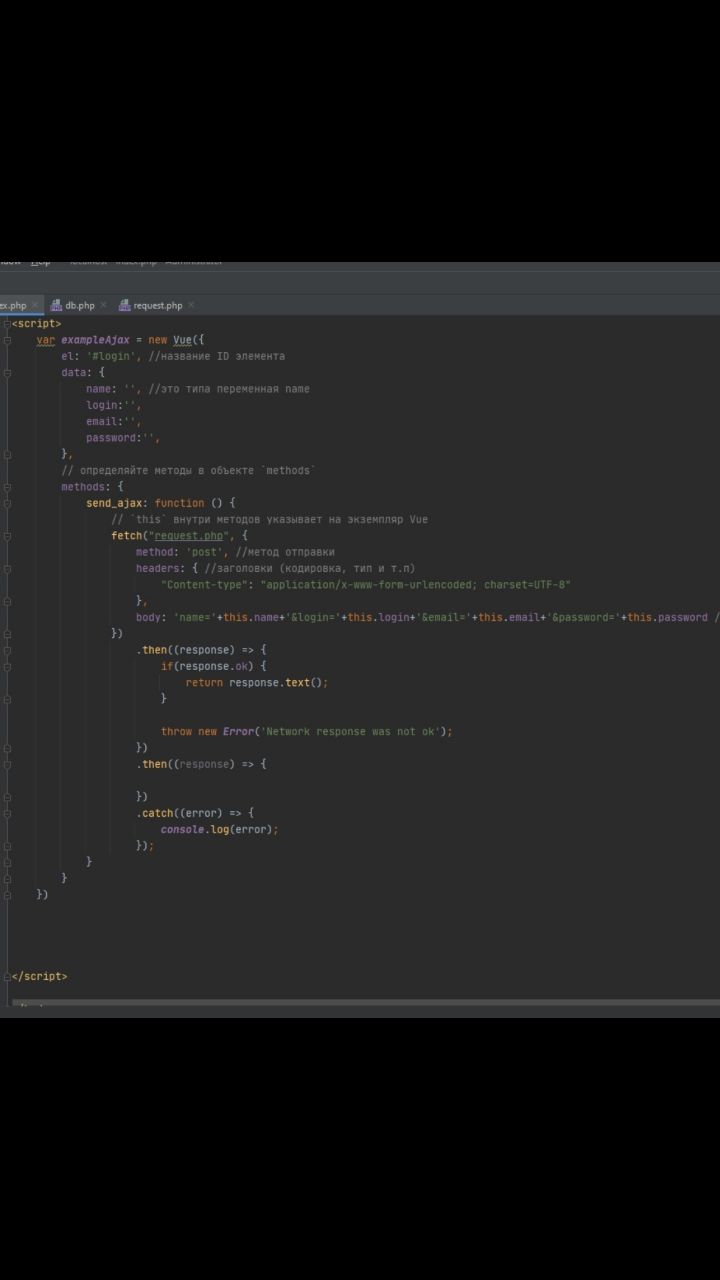Click the underlined Vue class name
The image size is (720, 1280).
(182, 340)
